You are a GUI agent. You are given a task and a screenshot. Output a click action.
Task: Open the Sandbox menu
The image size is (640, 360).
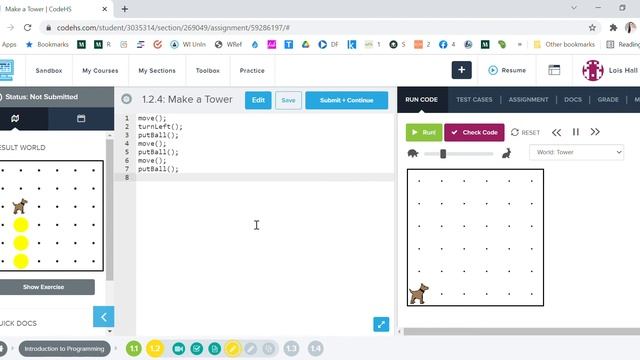[x=49, y=71]
